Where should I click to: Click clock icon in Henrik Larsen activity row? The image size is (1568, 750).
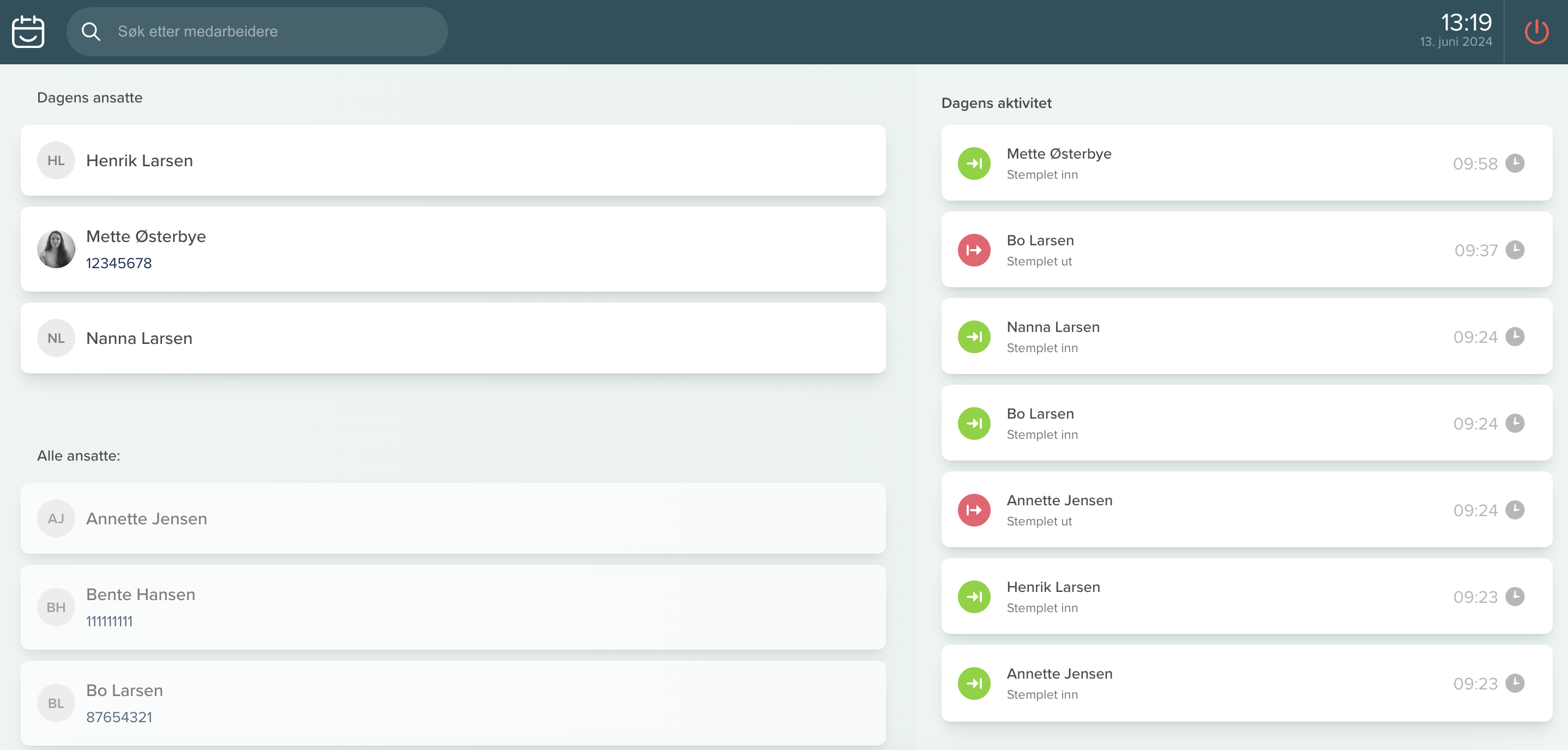1515,597
